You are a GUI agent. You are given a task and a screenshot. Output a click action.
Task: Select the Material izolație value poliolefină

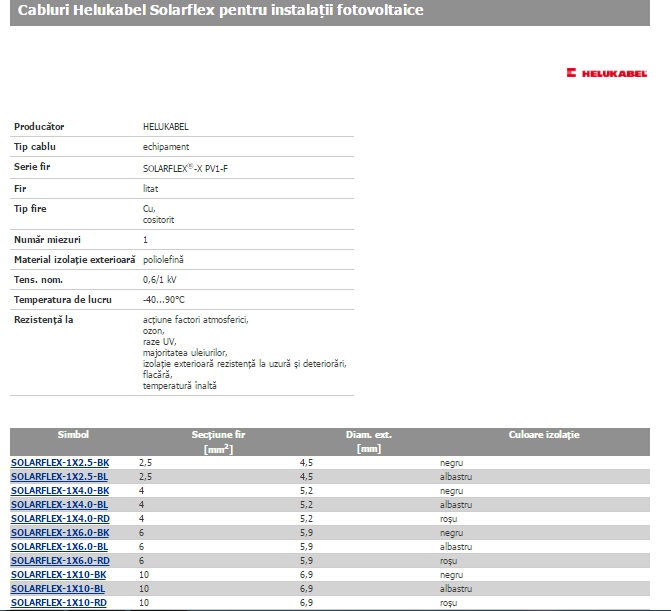tap(163, 260)
